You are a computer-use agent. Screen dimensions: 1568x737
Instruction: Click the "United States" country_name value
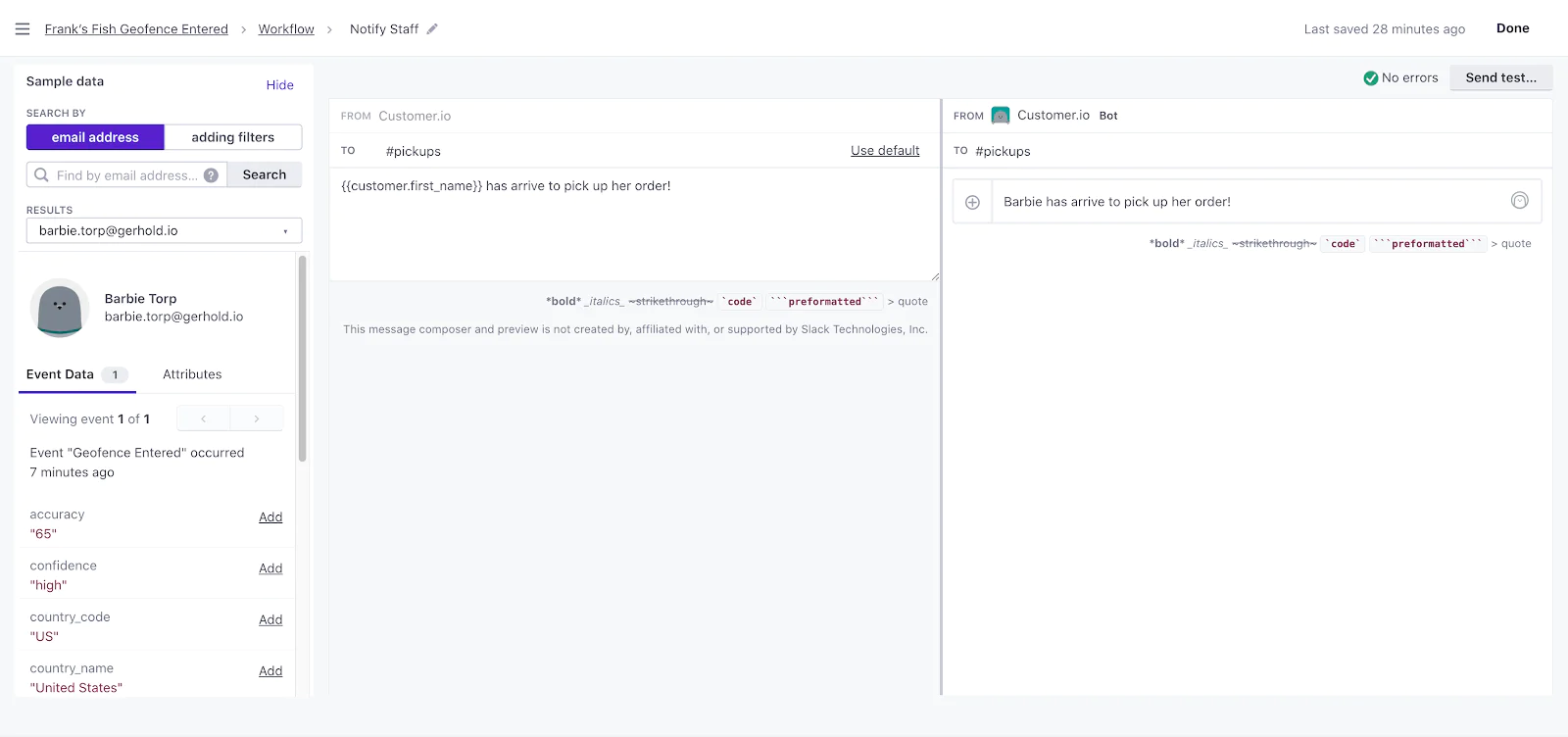(76, 688)
